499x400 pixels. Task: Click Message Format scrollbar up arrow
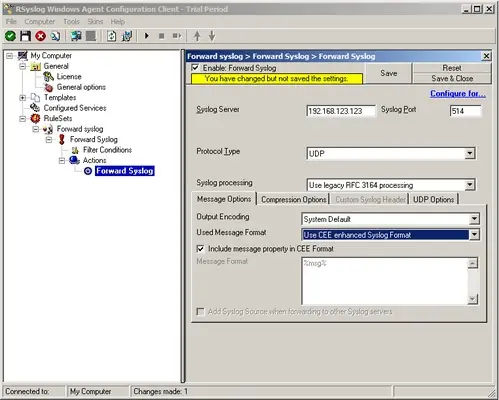click(x=473, y=263)
